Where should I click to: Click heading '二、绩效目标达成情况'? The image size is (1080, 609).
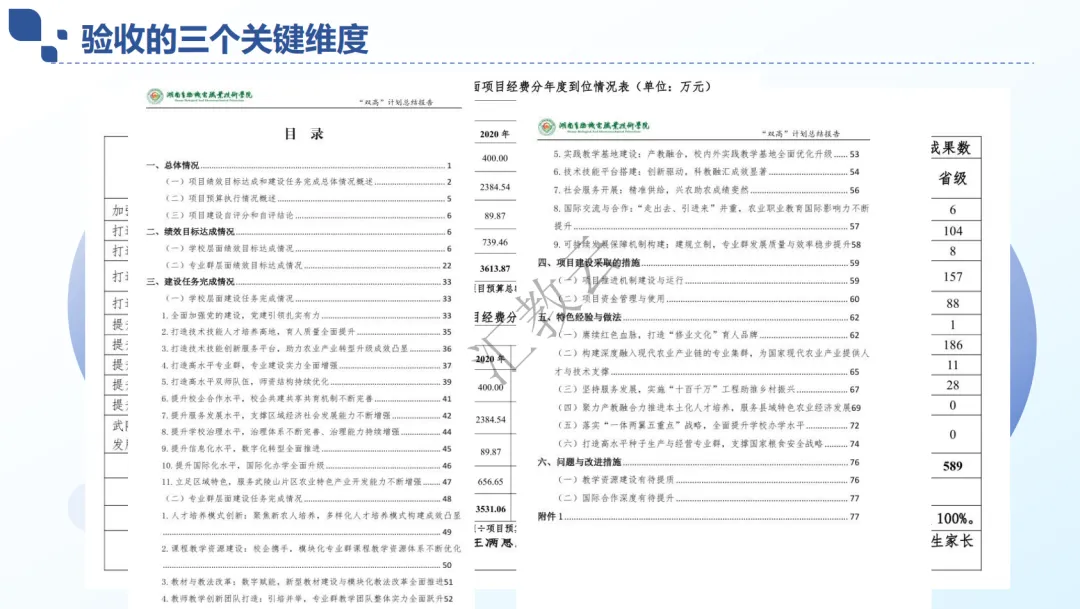tap(299, 232)
